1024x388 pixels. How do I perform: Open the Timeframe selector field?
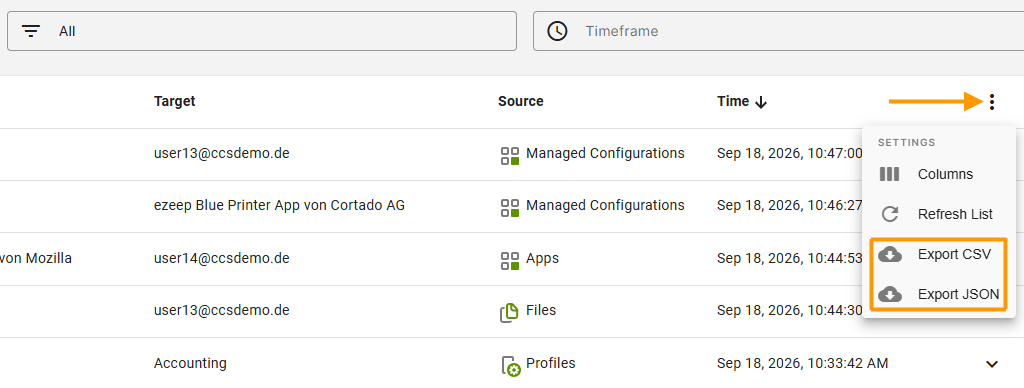point(778,31)
